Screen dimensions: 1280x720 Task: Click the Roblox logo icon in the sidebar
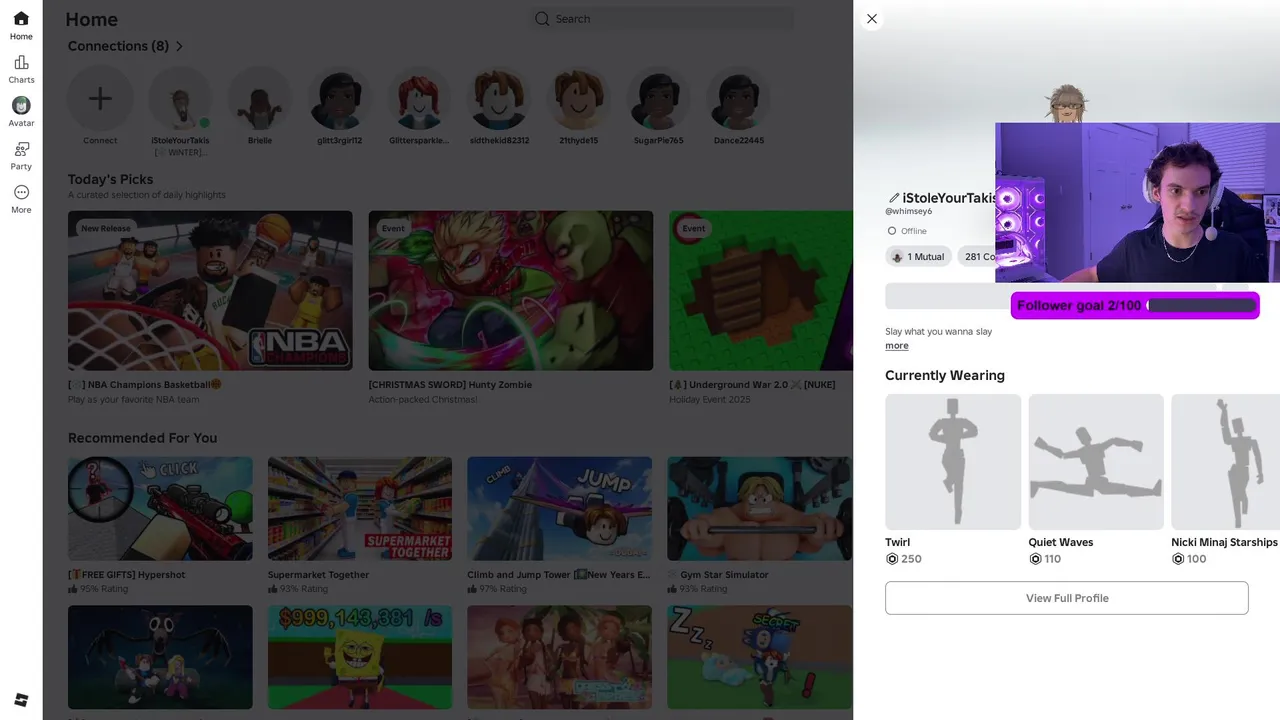click(x=21, y=700)
